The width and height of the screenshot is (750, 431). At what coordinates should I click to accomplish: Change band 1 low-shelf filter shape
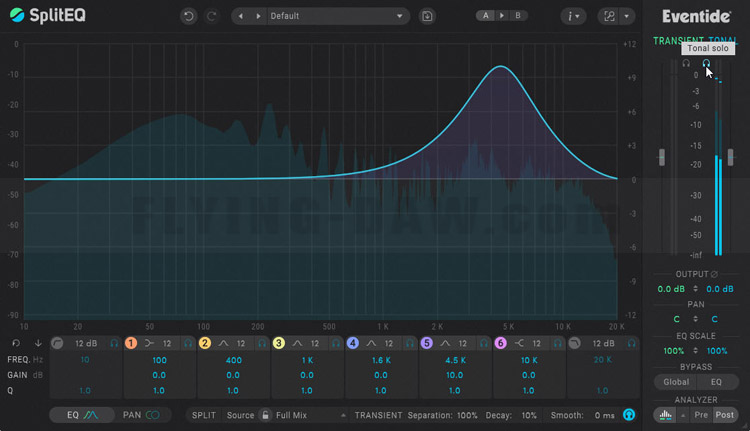pos(149,343)
